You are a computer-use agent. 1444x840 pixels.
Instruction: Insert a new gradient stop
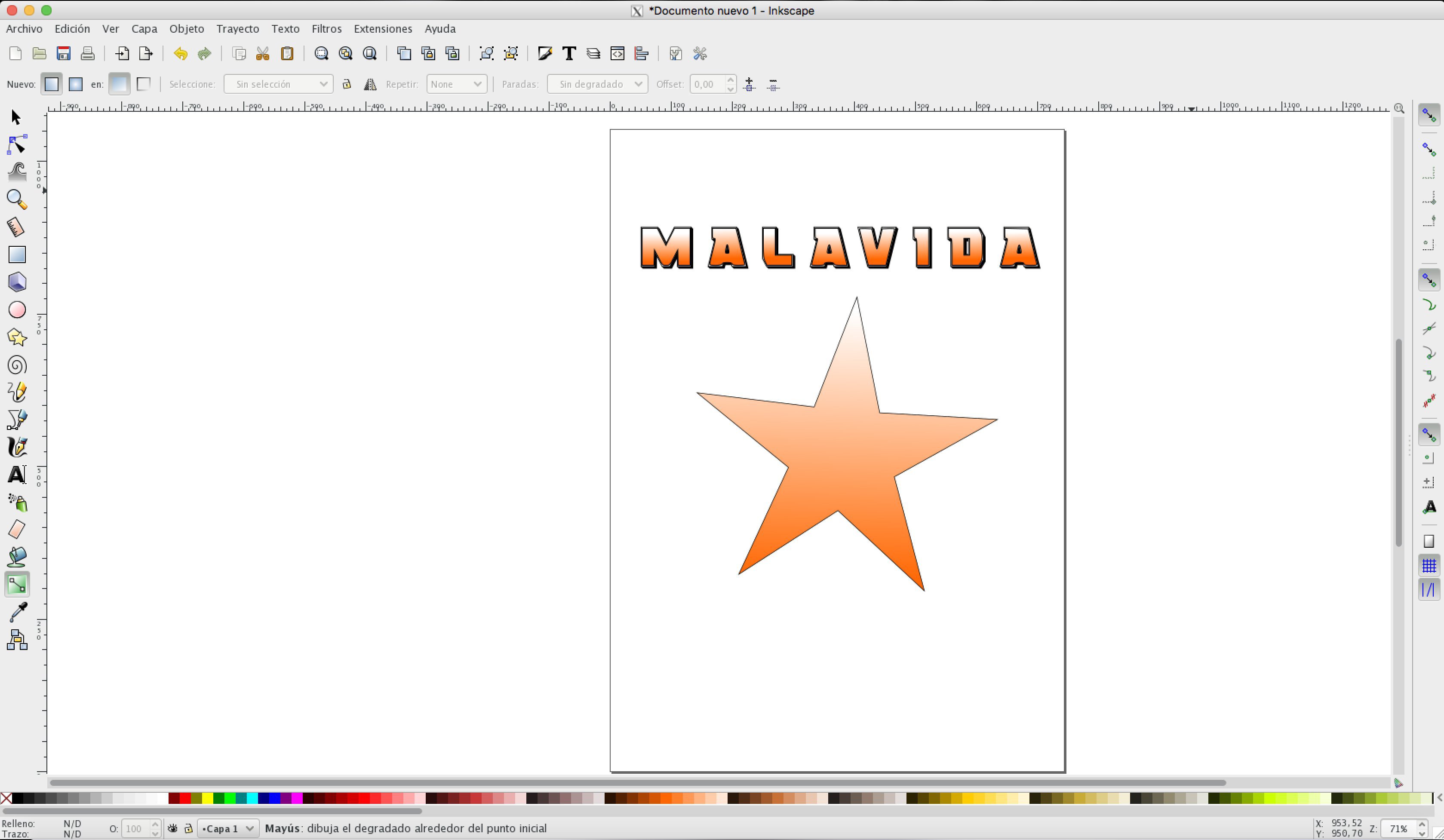pyautogui.click(x=749, y=84)
